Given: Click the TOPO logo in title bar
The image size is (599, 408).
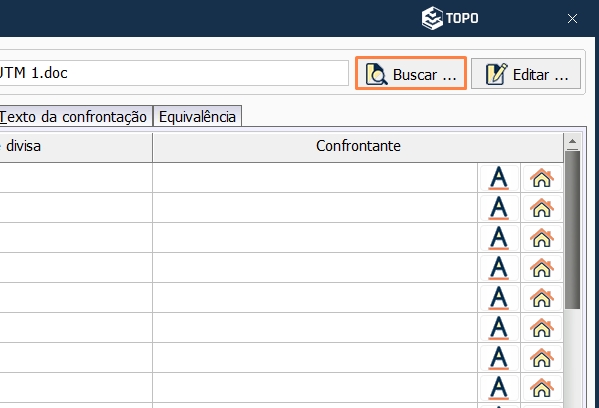Looking at the screenshot, I should (450, 18).
